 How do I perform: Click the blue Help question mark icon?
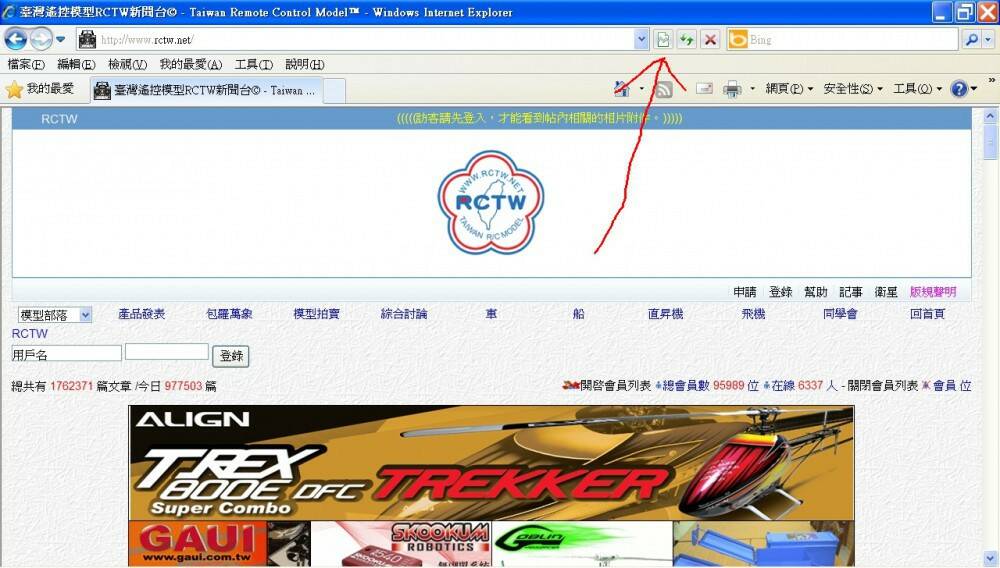(959, 89)
